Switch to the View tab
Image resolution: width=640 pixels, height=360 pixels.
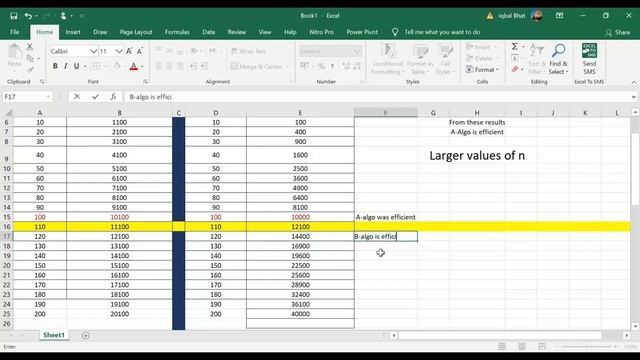tap(265, 32)
